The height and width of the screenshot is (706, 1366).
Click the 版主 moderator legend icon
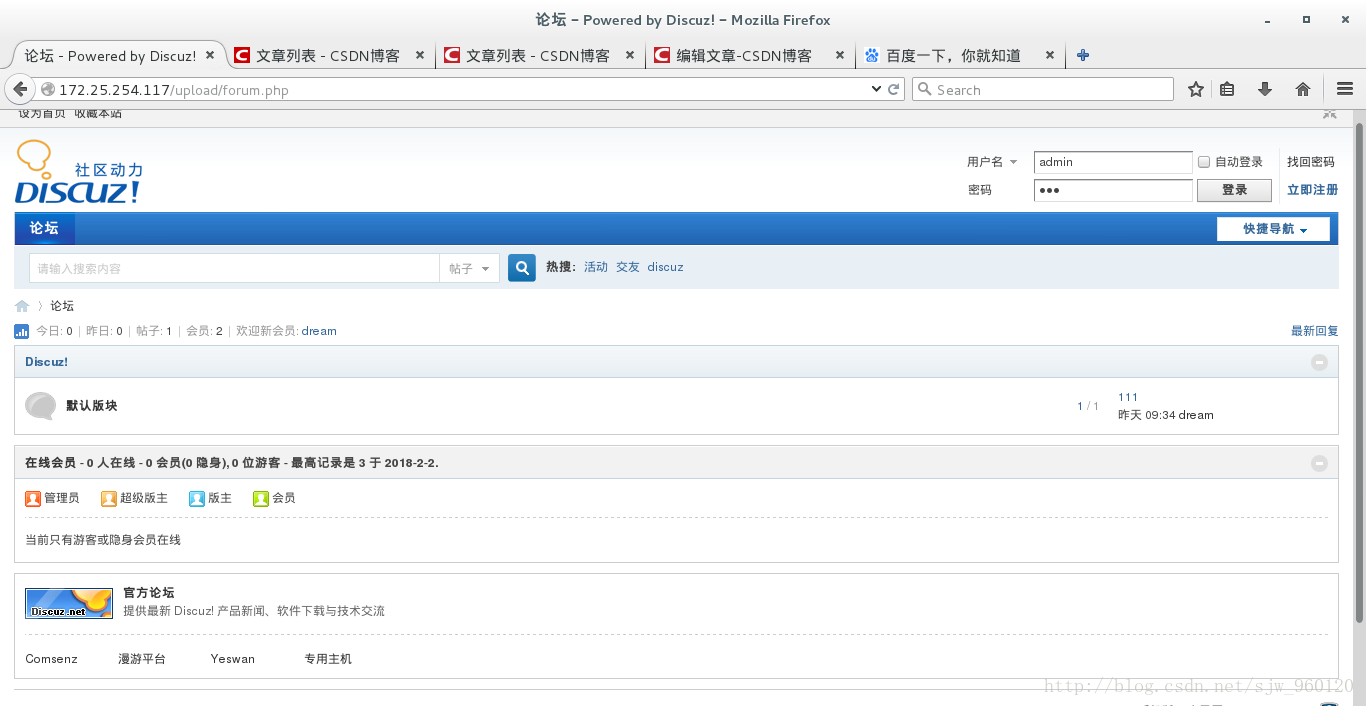point(197,498)
